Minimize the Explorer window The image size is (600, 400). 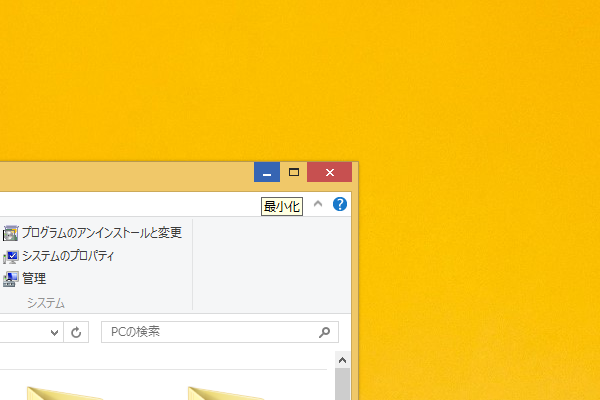tap(267, 172)
